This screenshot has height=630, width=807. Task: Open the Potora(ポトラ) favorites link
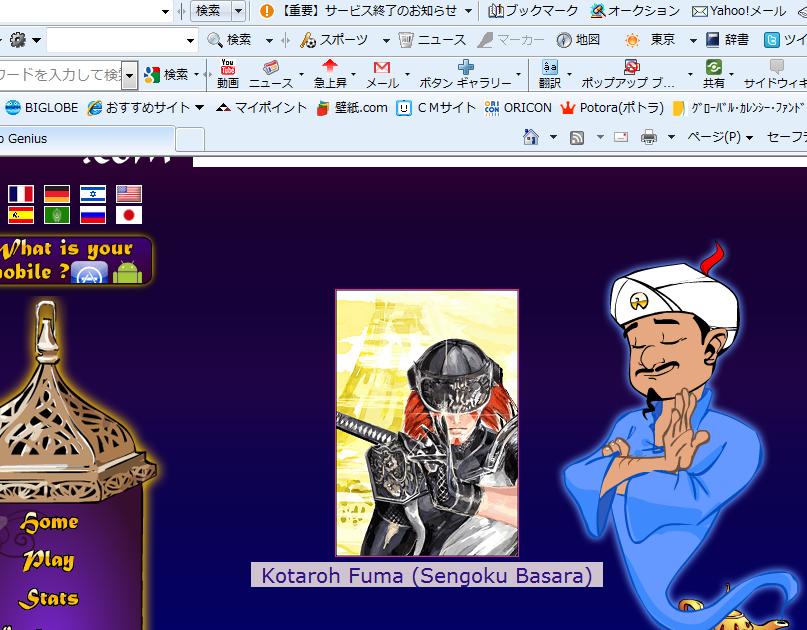[612, 108]
